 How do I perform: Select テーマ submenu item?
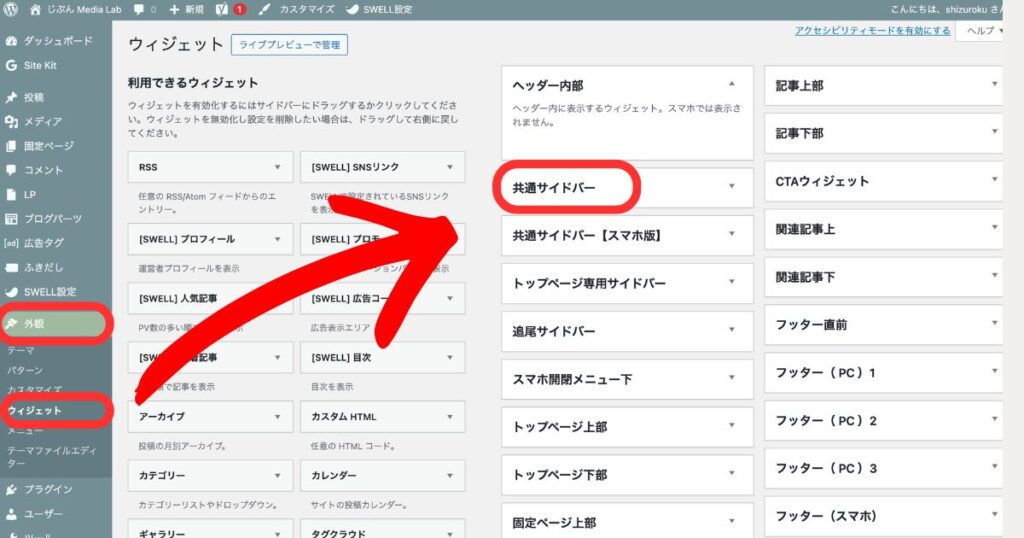click(x=20, y=351)
